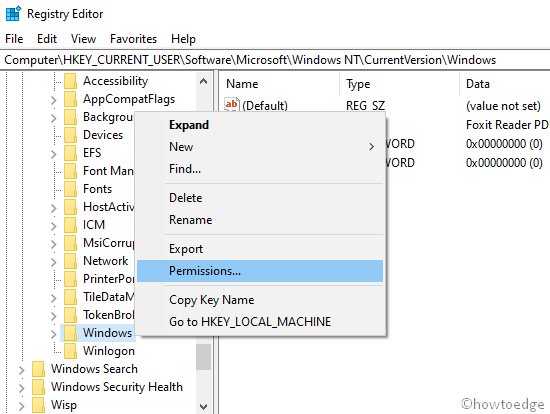
Task: Click the scroll up arrow in tree pane
Action: [x=203, y=82]
